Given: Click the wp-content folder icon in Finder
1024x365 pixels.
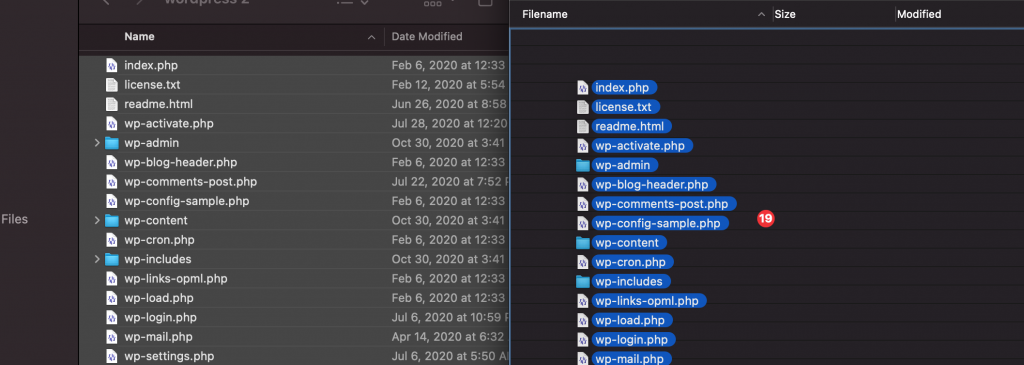Looking at the screenshot, I should point(112,221).
